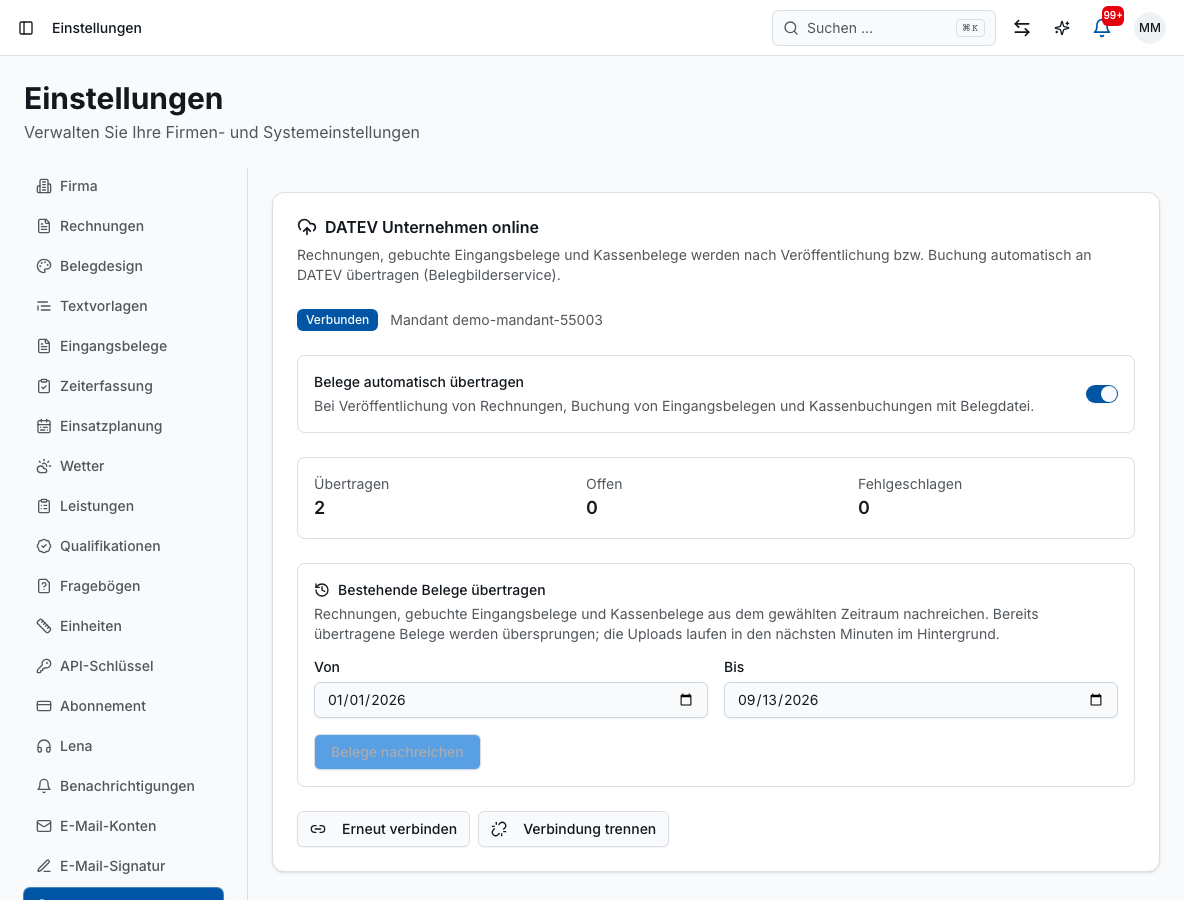Click the E-Mail-Signatur pen icon
Viewport: 1184px width, 900px height.
click(44, 866)
